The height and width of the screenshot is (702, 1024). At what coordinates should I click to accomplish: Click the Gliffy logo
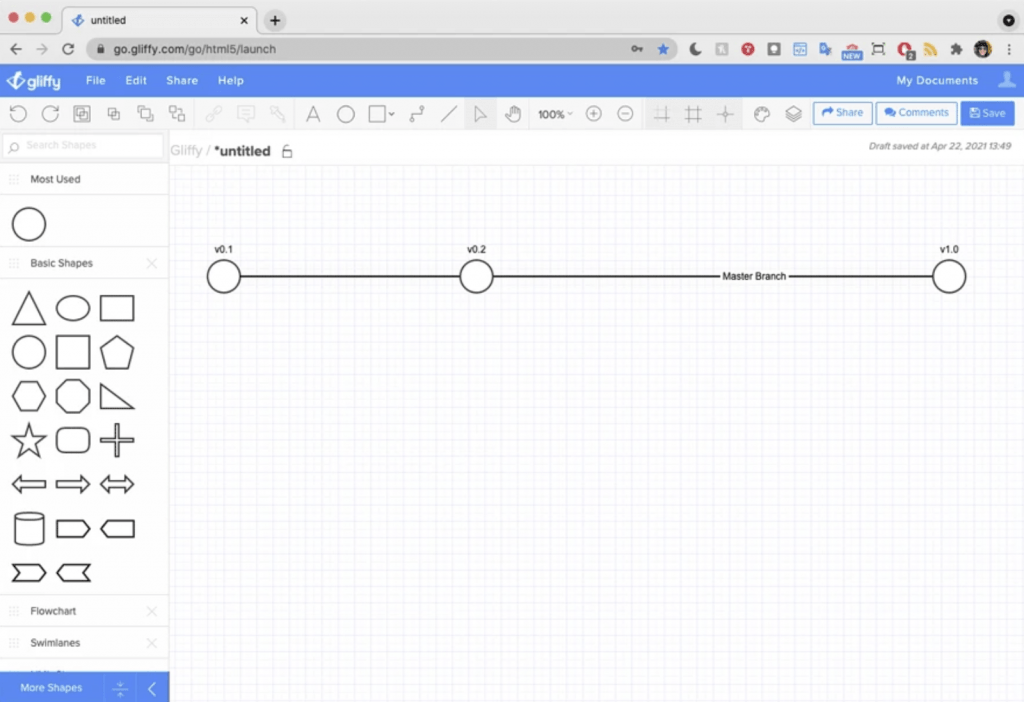(33, 80)
